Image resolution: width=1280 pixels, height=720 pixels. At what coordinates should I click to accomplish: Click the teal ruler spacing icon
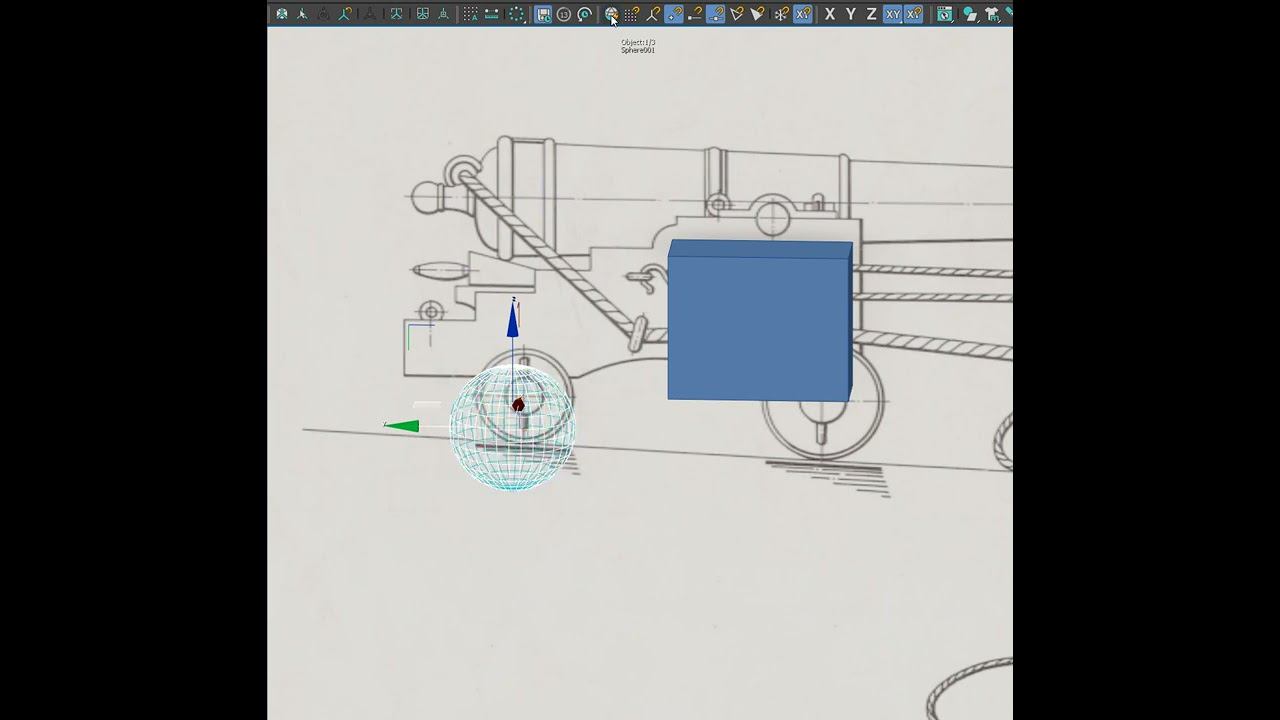pos(492,14)
